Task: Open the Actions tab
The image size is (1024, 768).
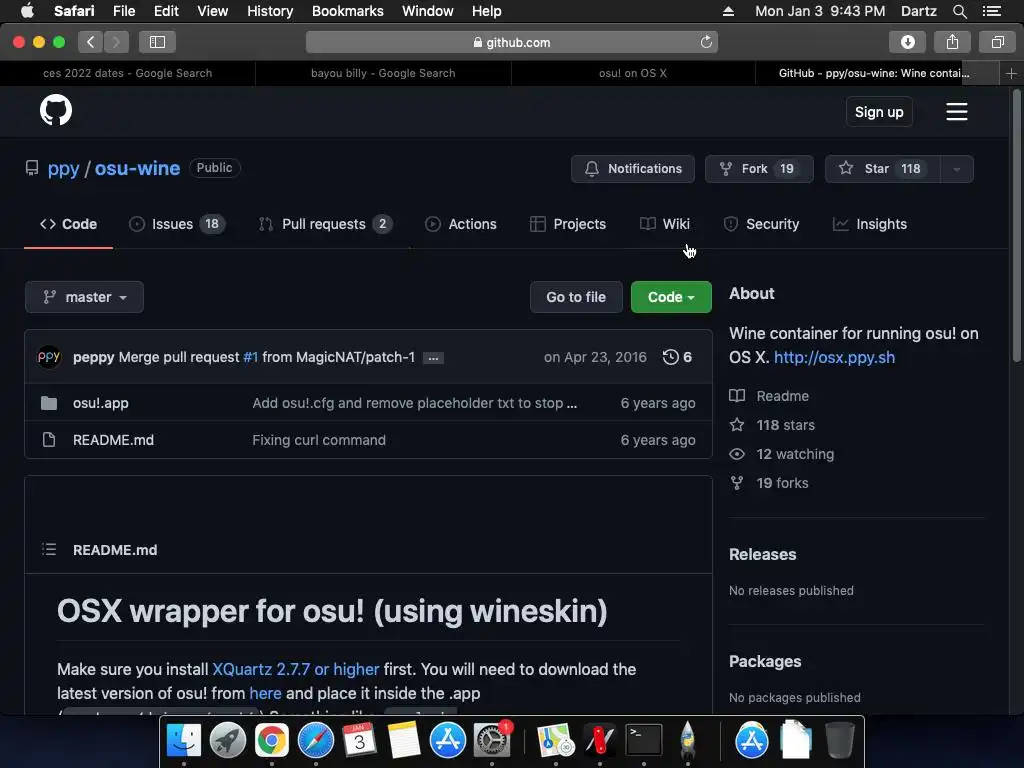Action: (460, 224)
